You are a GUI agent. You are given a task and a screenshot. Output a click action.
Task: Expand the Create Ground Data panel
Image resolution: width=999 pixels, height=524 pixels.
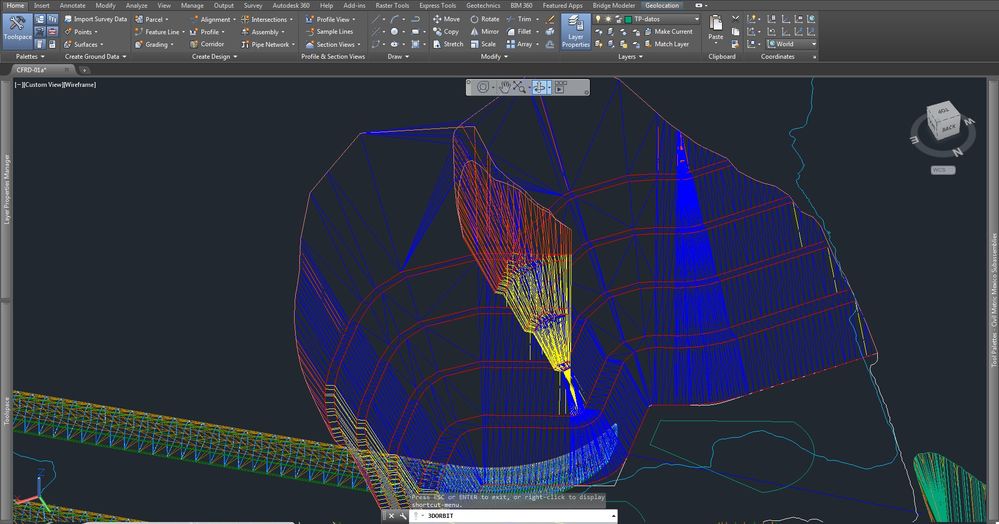coord(96,57)
